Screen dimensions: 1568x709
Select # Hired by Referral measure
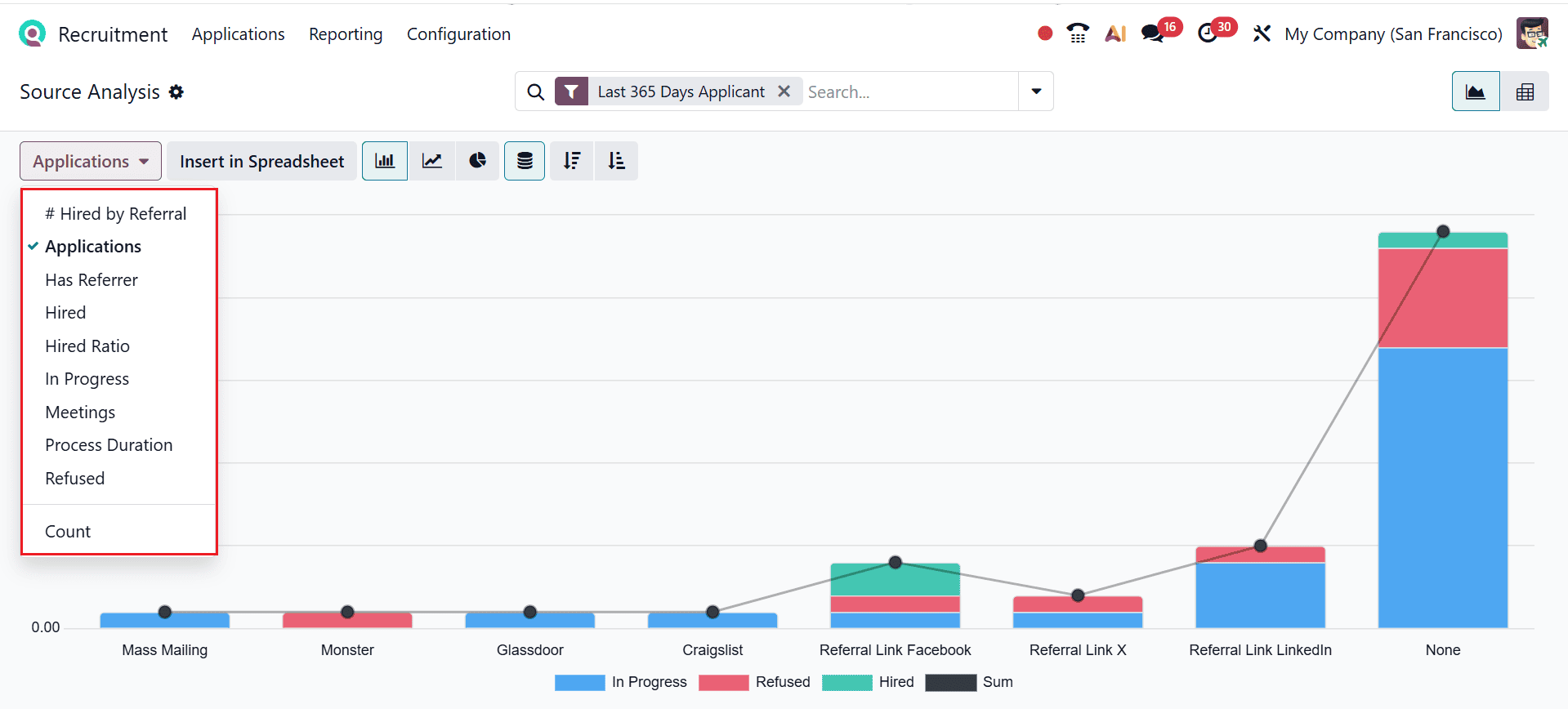pyautogui.click(x=119, y=213)
